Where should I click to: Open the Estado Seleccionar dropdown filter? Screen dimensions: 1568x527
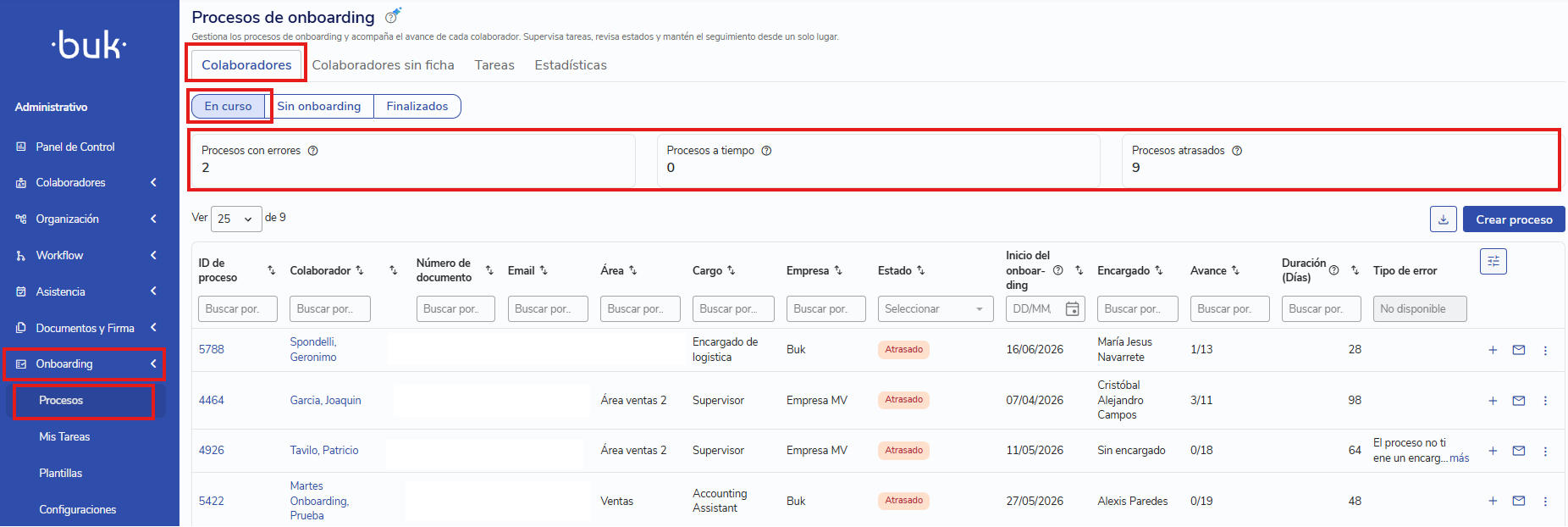click(x=936, y=309)
